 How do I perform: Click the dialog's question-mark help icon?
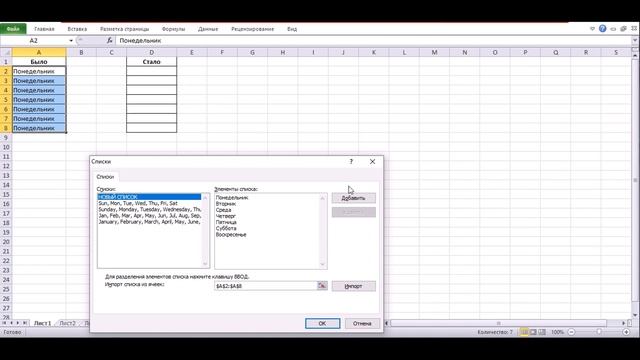351,162
